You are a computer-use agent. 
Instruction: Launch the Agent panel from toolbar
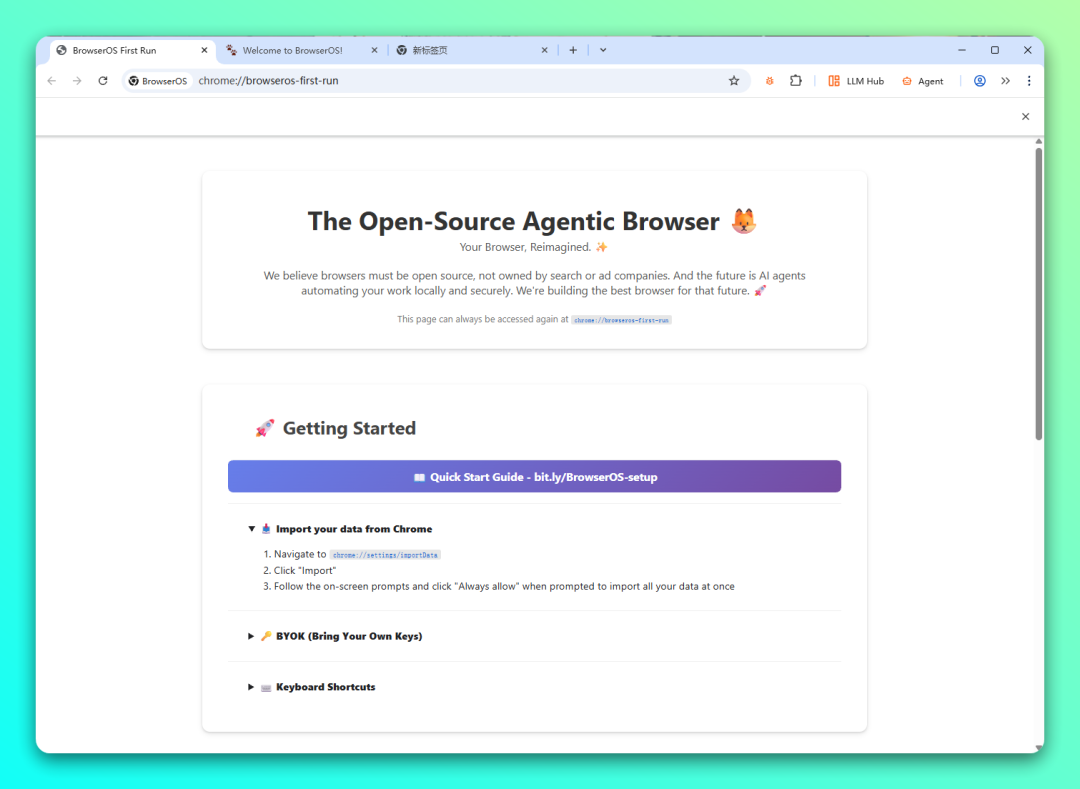tap(922, 81)
